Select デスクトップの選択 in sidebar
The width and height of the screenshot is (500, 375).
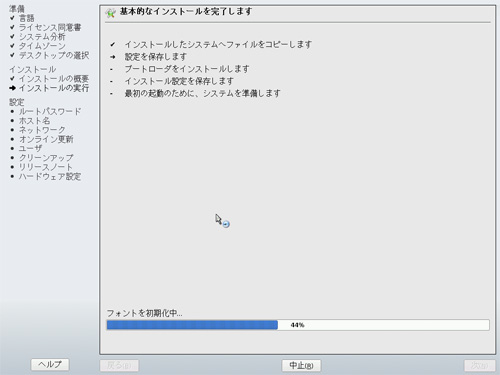point(54,55)
